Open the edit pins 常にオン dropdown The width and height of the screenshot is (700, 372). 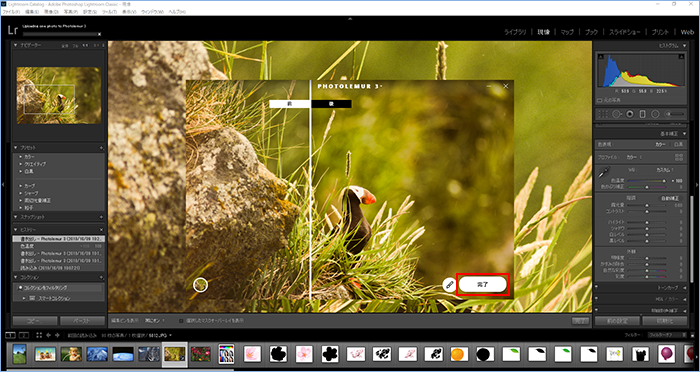pos(155,320)
